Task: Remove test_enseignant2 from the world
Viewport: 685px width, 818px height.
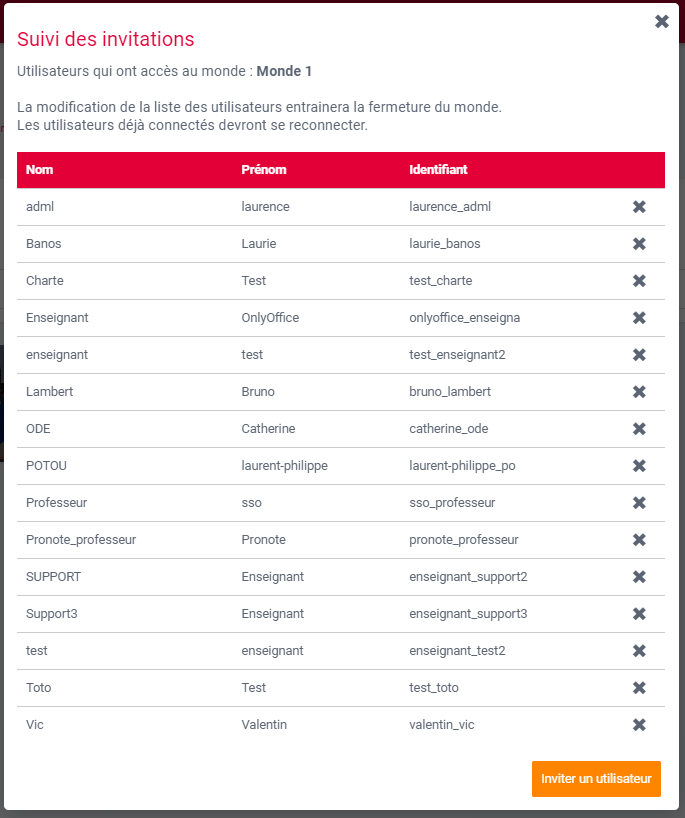Action: click(x=639, y=355)
